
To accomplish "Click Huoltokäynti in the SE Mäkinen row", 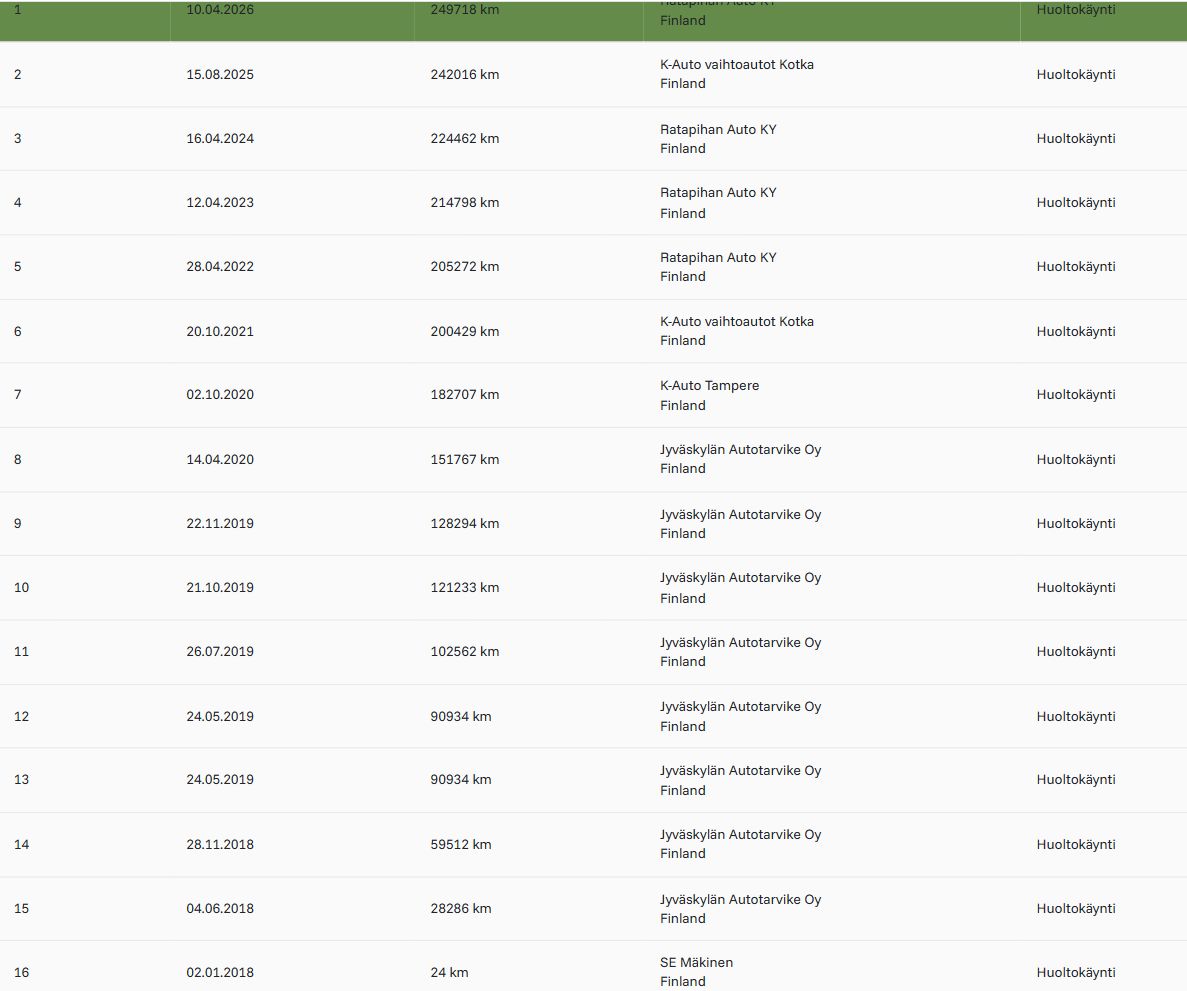I will click(x=1076, y=972).
